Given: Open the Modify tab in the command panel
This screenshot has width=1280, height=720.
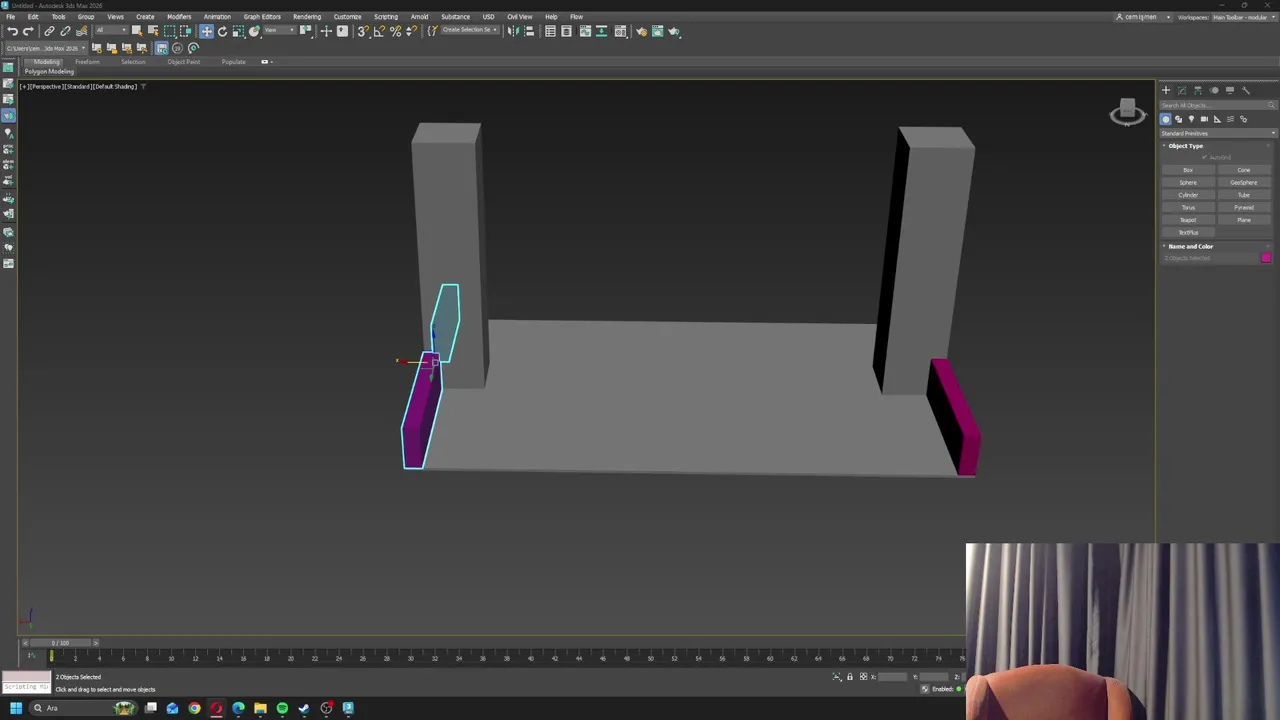Looking at the screenshot, I should pyautogui.click(x=1182, y=90).
